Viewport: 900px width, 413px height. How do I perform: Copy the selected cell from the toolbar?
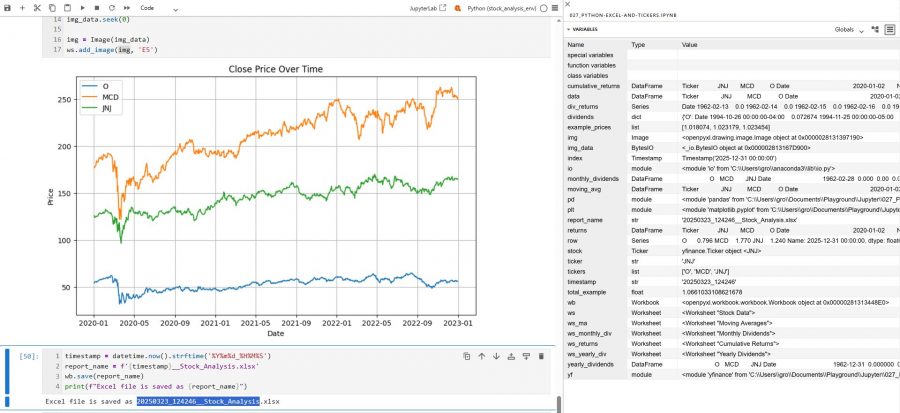[x=52, y=8]
